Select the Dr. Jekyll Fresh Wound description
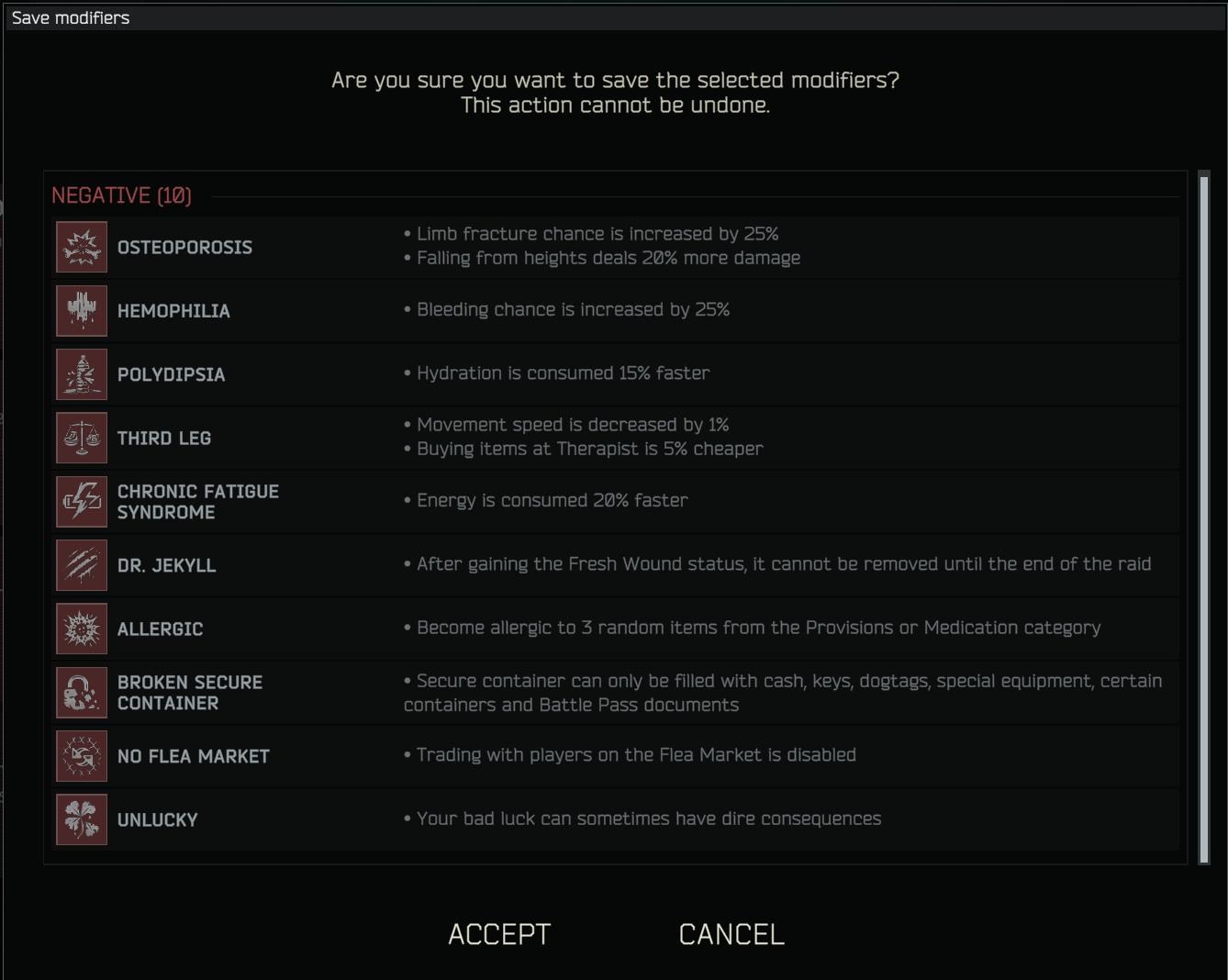Image resolution: width=1228 pixels, height=980 pixels. click(x=777, y=564)
